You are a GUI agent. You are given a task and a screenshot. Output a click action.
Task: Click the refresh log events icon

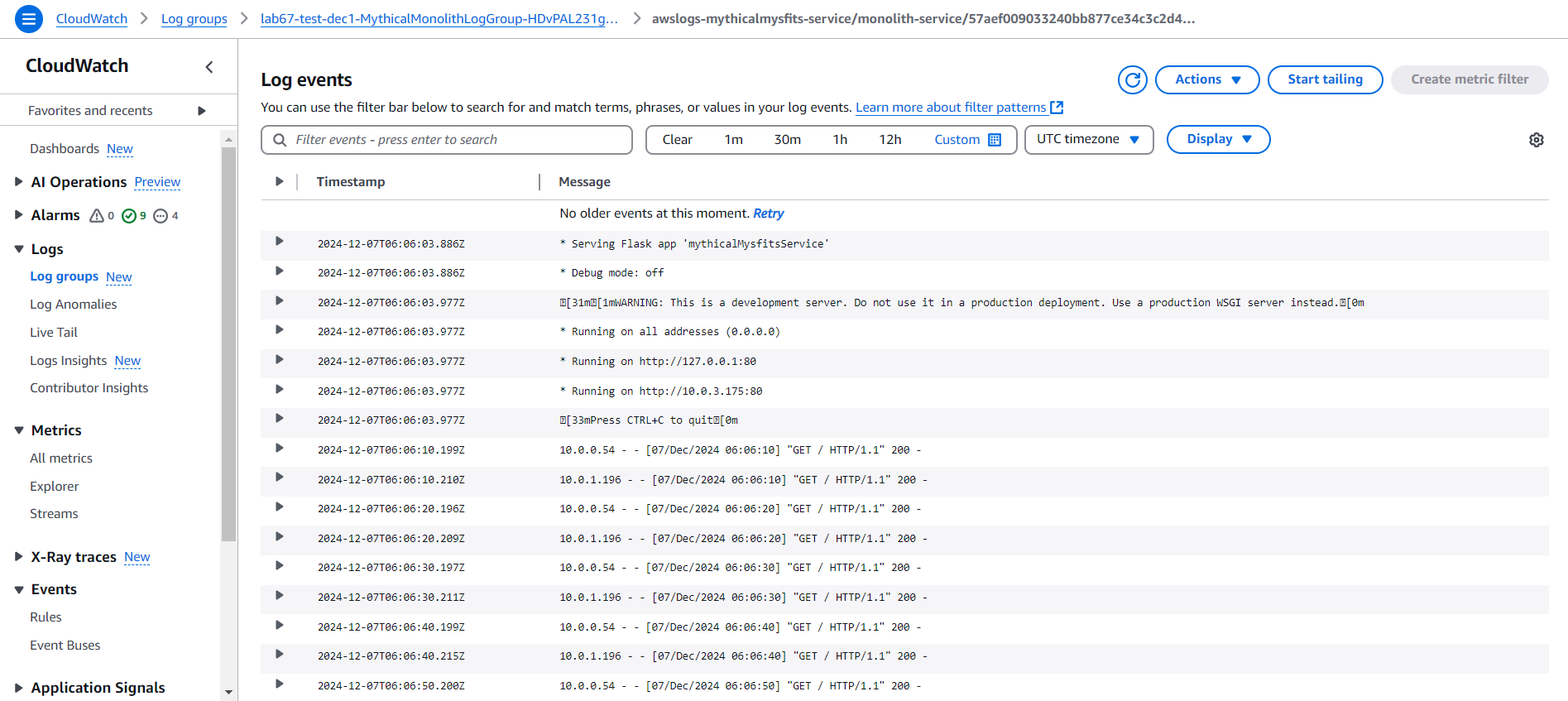[x=1132, y=79]
